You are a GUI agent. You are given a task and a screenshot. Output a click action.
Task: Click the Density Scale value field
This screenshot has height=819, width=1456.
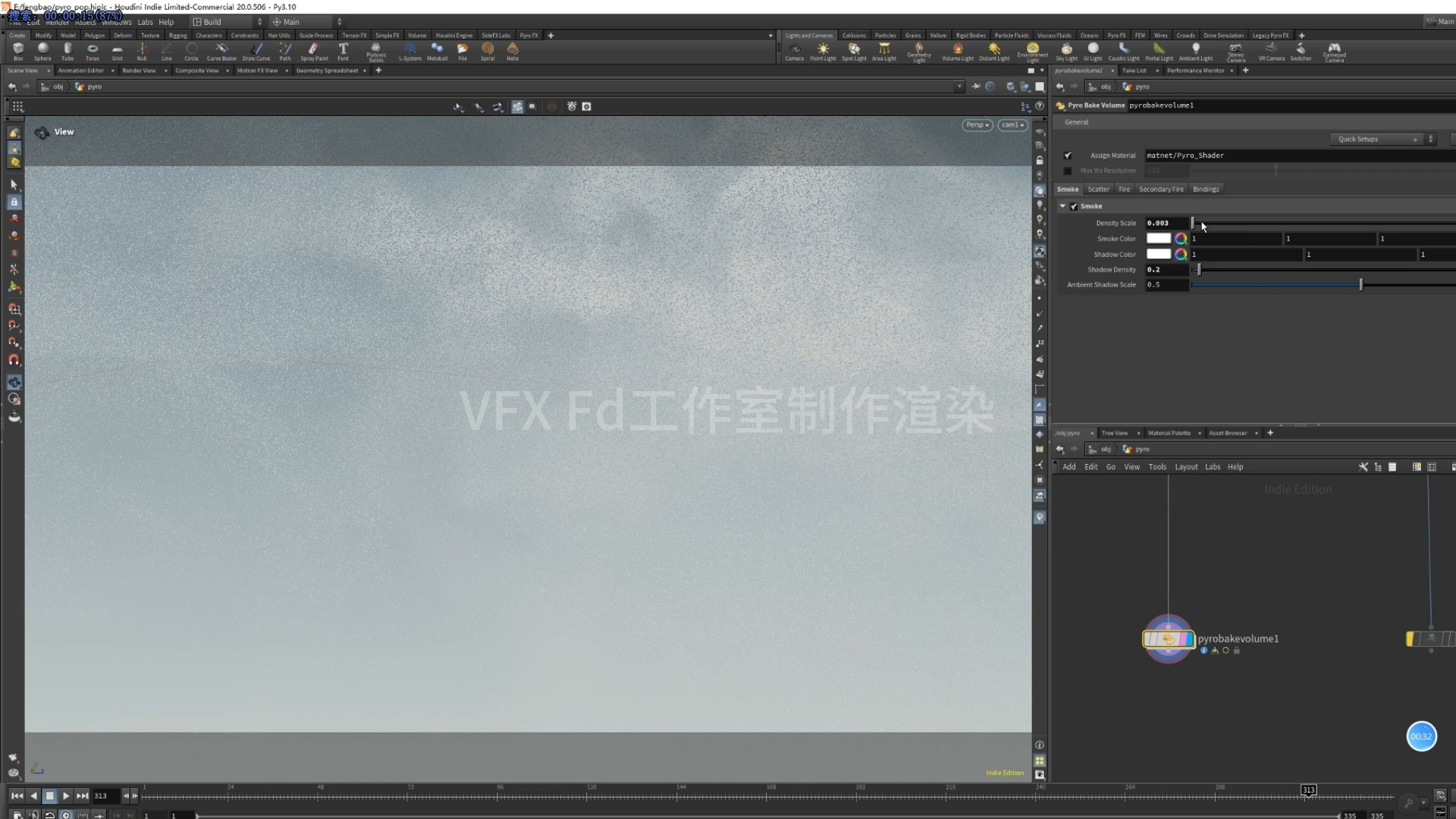tap(1166, 223)
